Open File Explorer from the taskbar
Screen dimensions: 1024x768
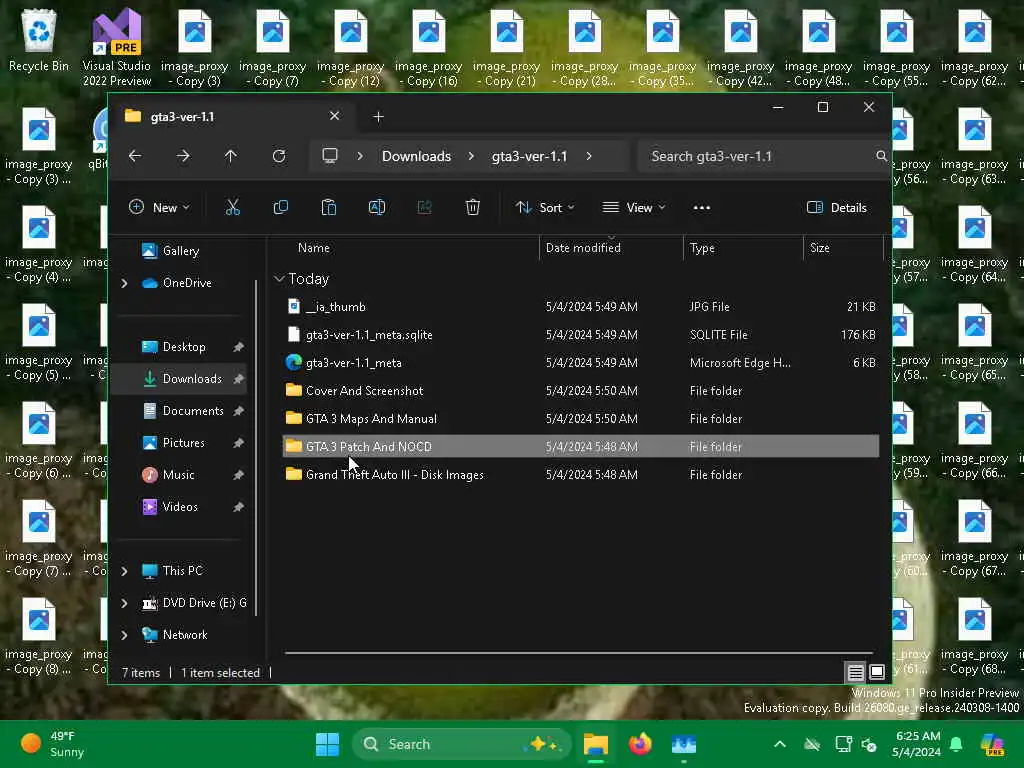tap(596, 744)
